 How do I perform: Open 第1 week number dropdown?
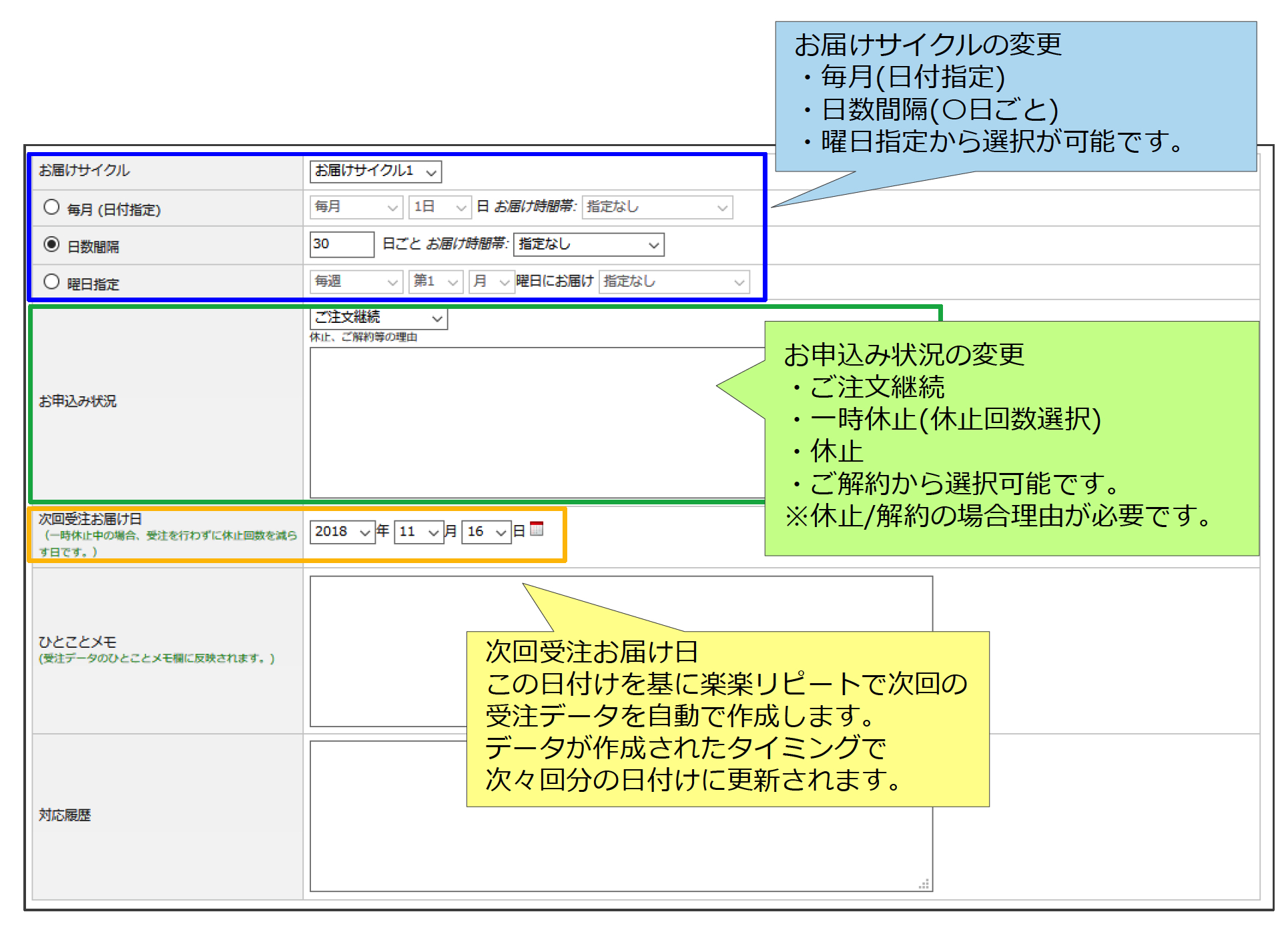pos(435,282)
